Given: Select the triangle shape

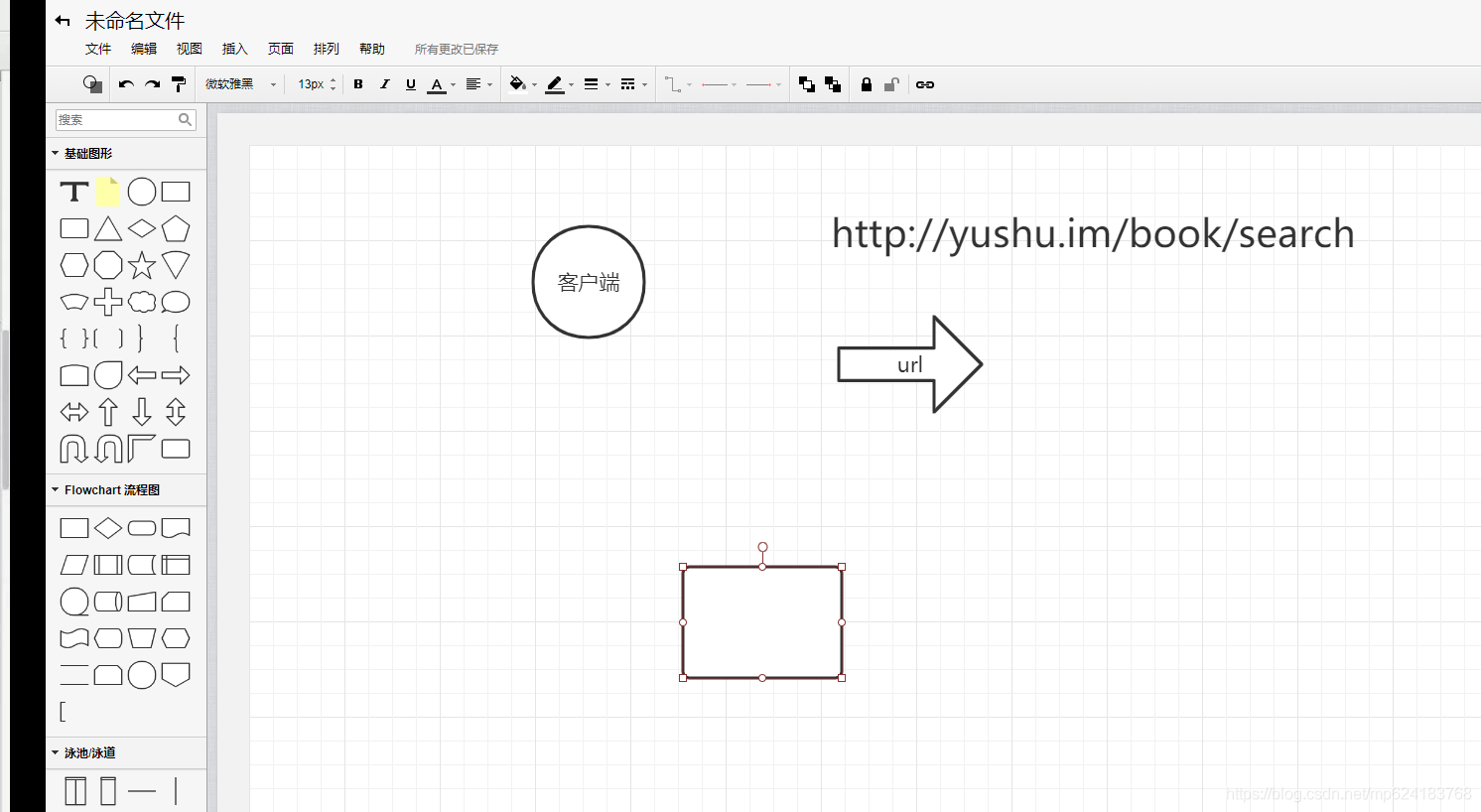Looking at the screenshot, I should [x=108, y=228].
